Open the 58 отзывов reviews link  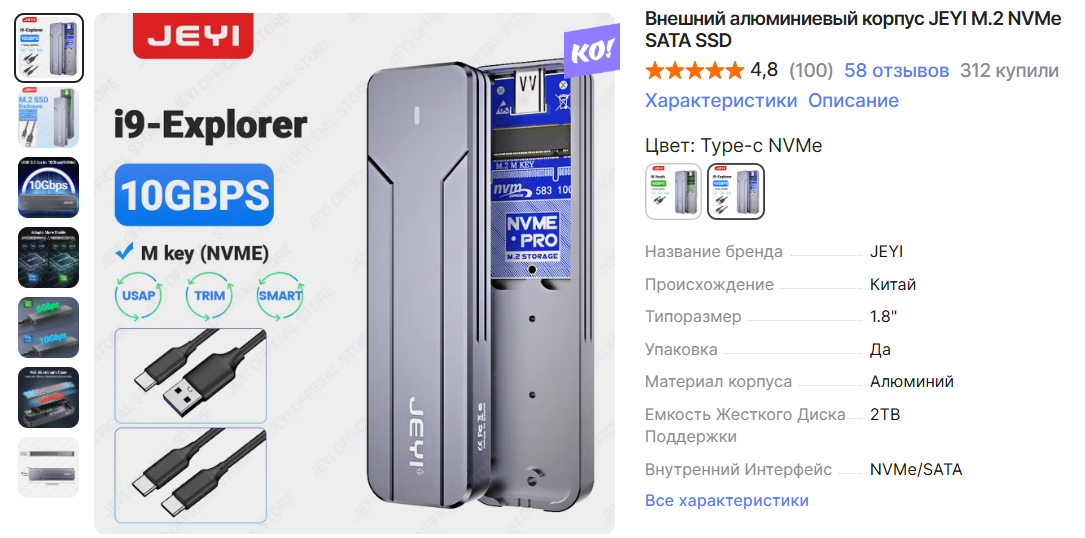896,71
